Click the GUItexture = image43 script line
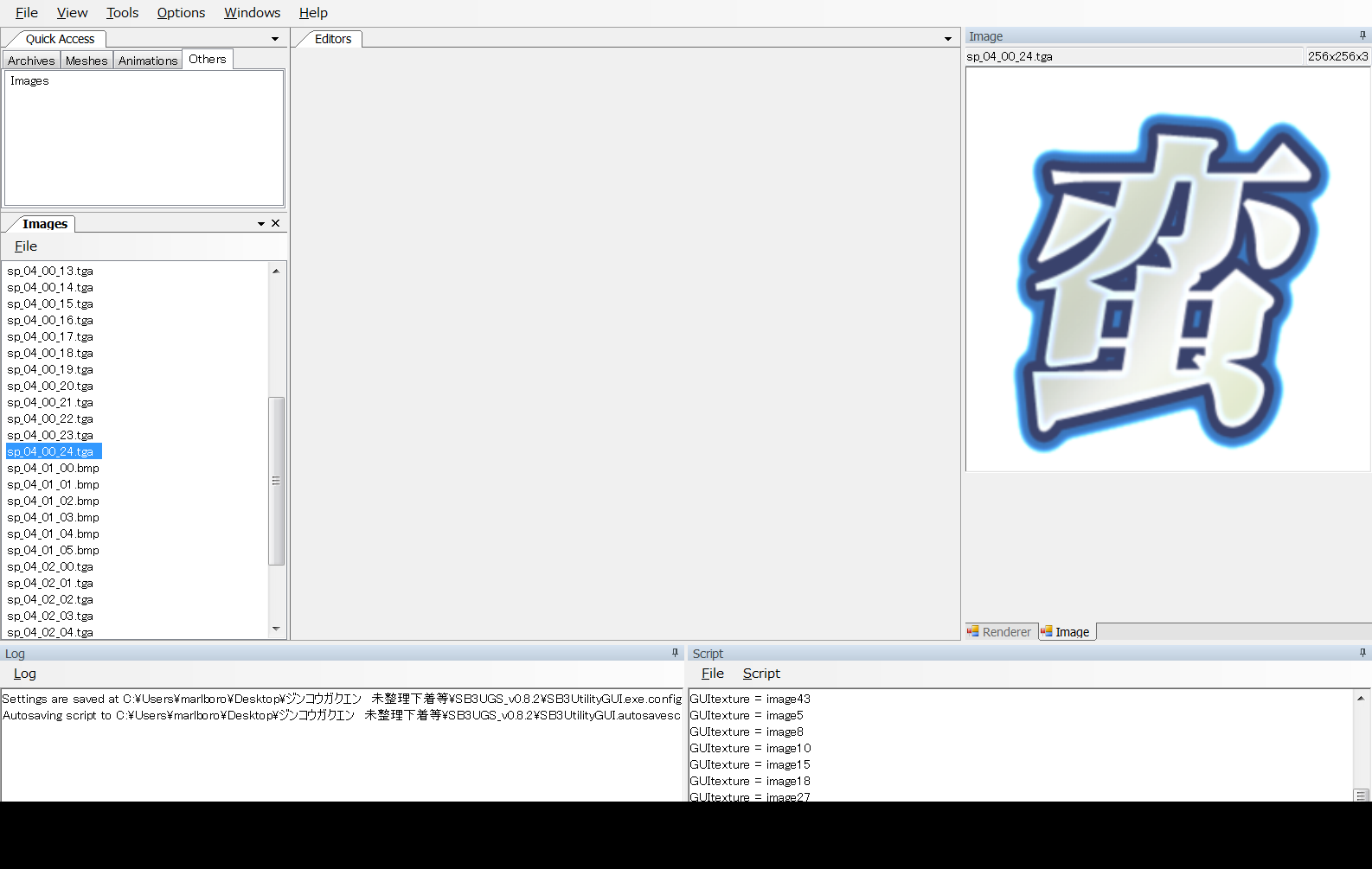Viewport: 1372px width, 869px height. [750, 699]
